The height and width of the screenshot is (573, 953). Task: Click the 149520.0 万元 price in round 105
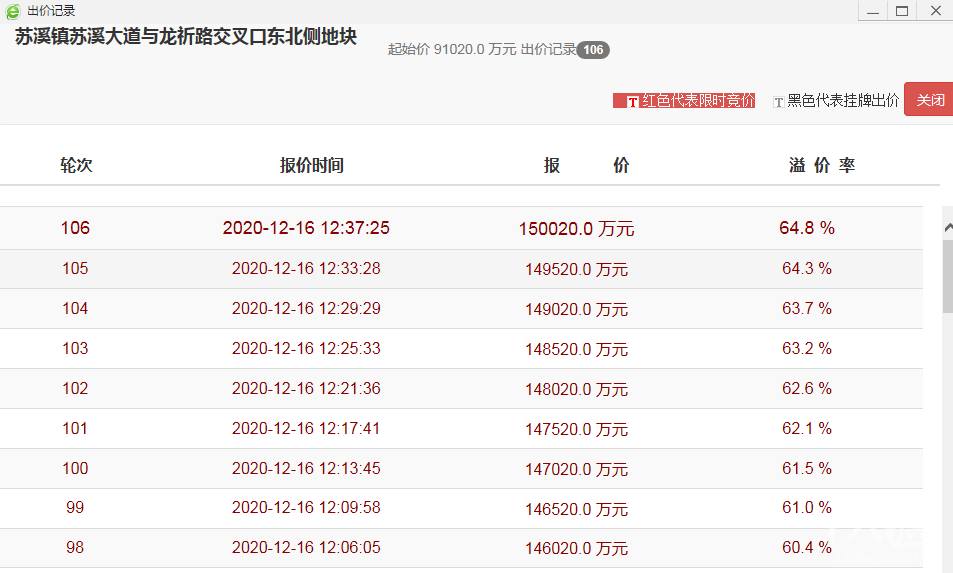(576, 269)
